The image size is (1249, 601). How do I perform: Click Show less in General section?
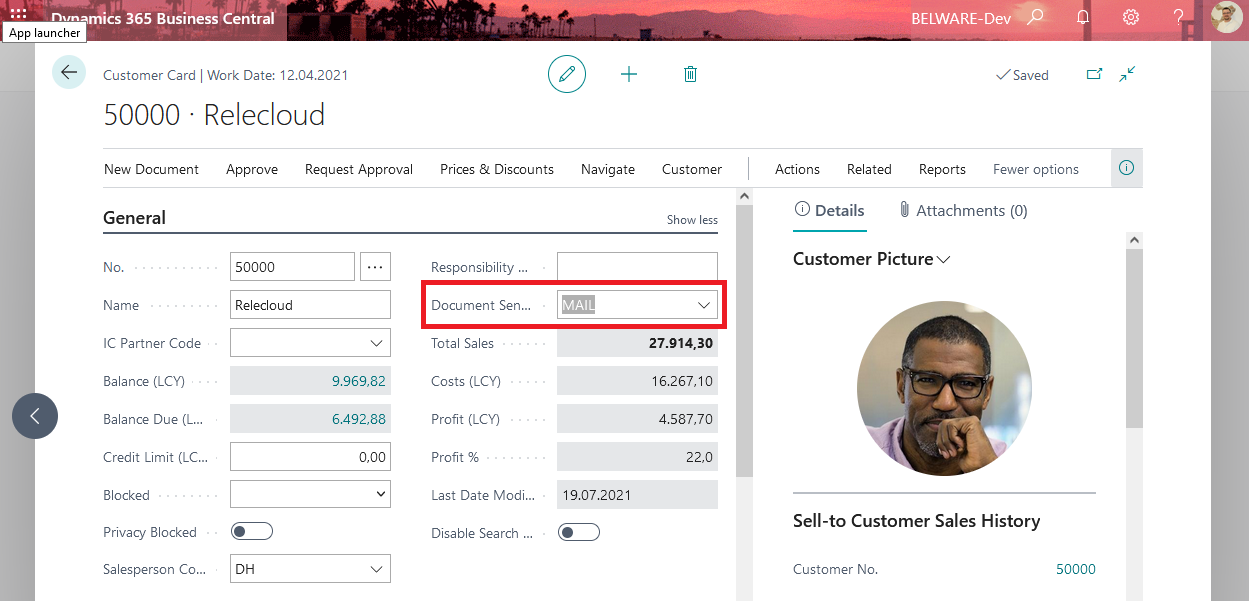(x=692, y=220)
